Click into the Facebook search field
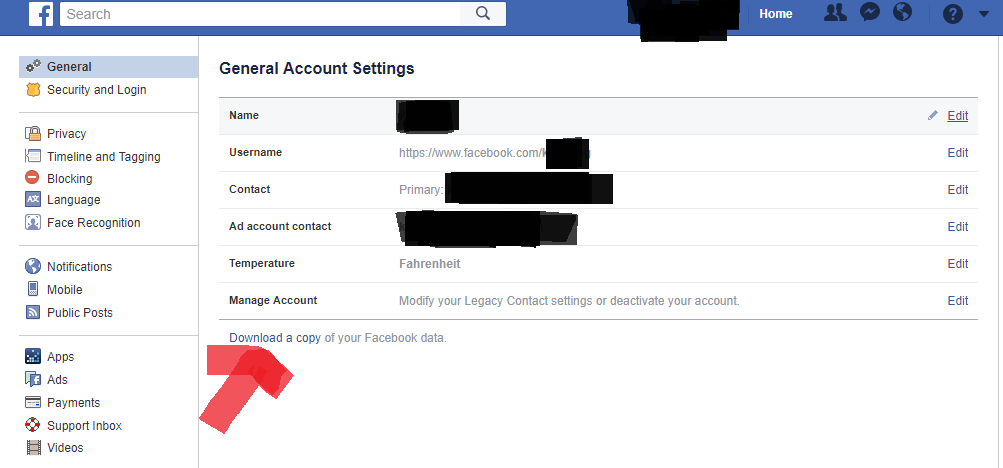1003x468 pixels. [260, 14]
